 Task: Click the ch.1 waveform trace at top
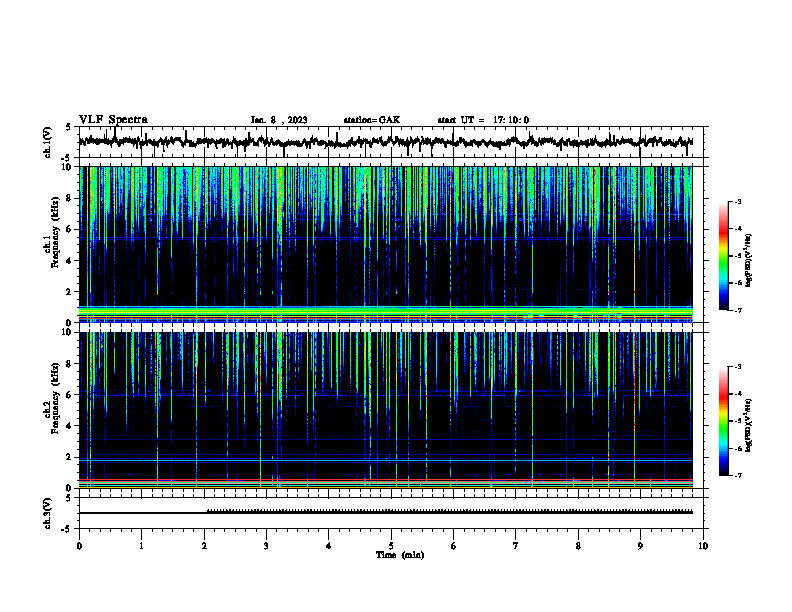point(386,142)
